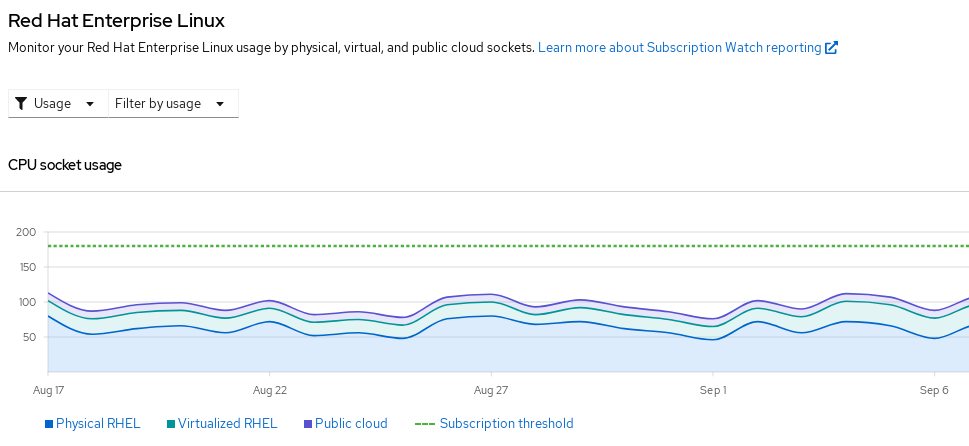This screenshot has height=446, width=969.
Task: Click the Sep 6 date label
Action: (934, 389)
